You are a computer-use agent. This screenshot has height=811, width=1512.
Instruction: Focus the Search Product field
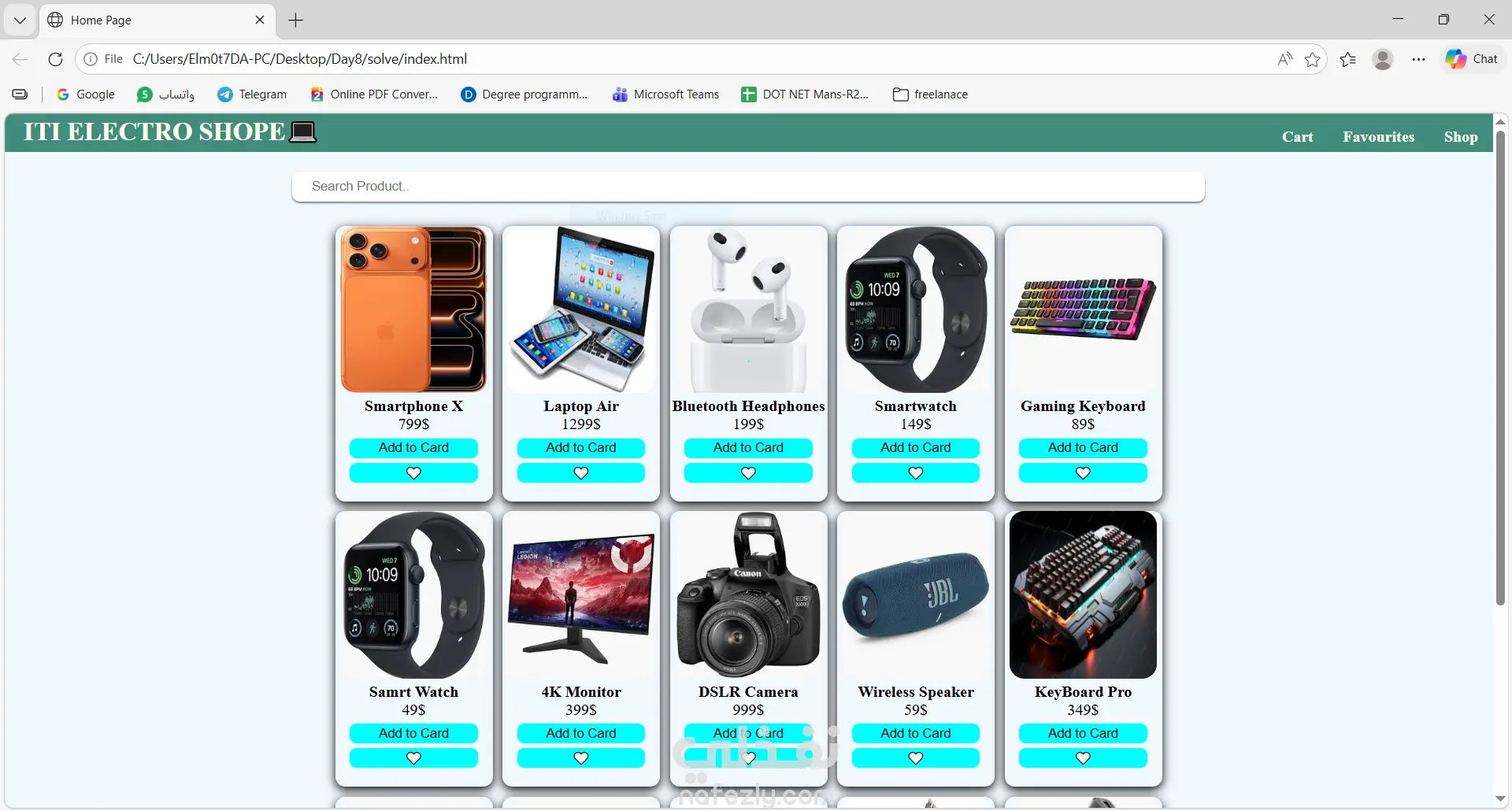pos(748,187)
